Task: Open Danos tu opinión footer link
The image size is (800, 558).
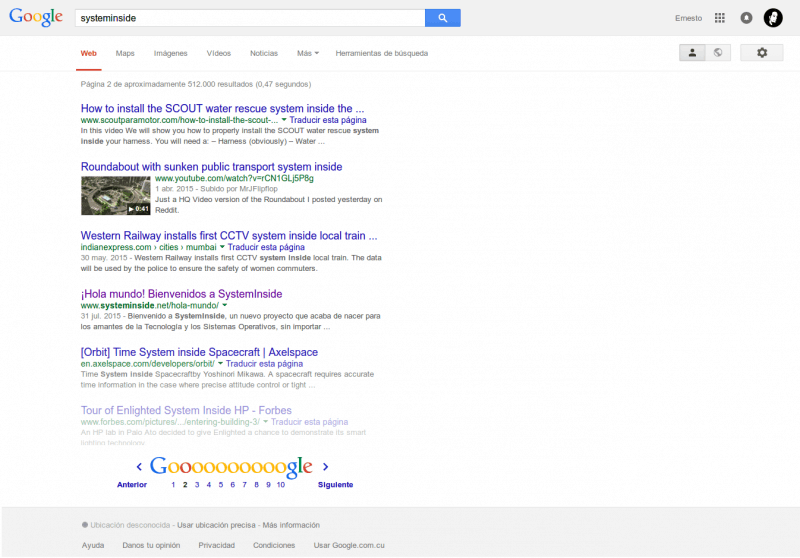Action: pyautogui.click(x=151, y=545)
